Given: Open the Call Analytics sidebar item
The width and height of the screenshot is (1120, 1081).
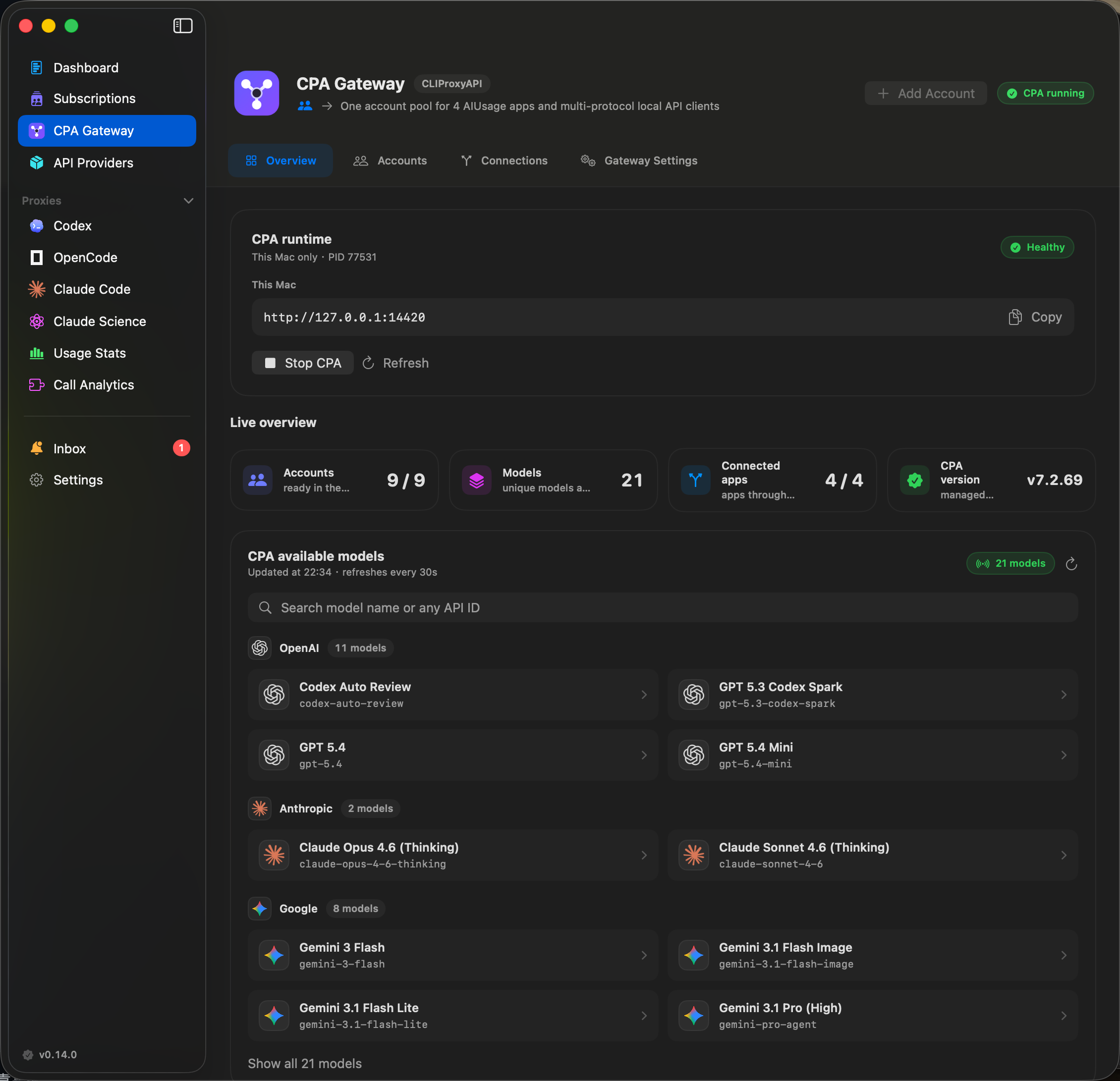Looking at the screenshot, I should point(107,385).
